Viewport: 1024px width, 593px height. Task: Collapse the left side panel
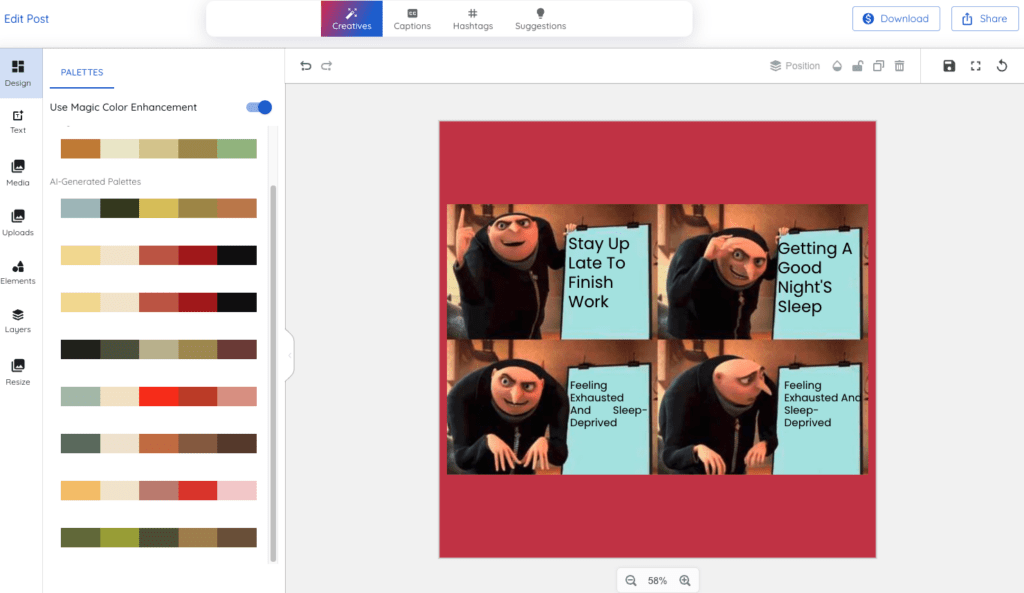[289, 355]
